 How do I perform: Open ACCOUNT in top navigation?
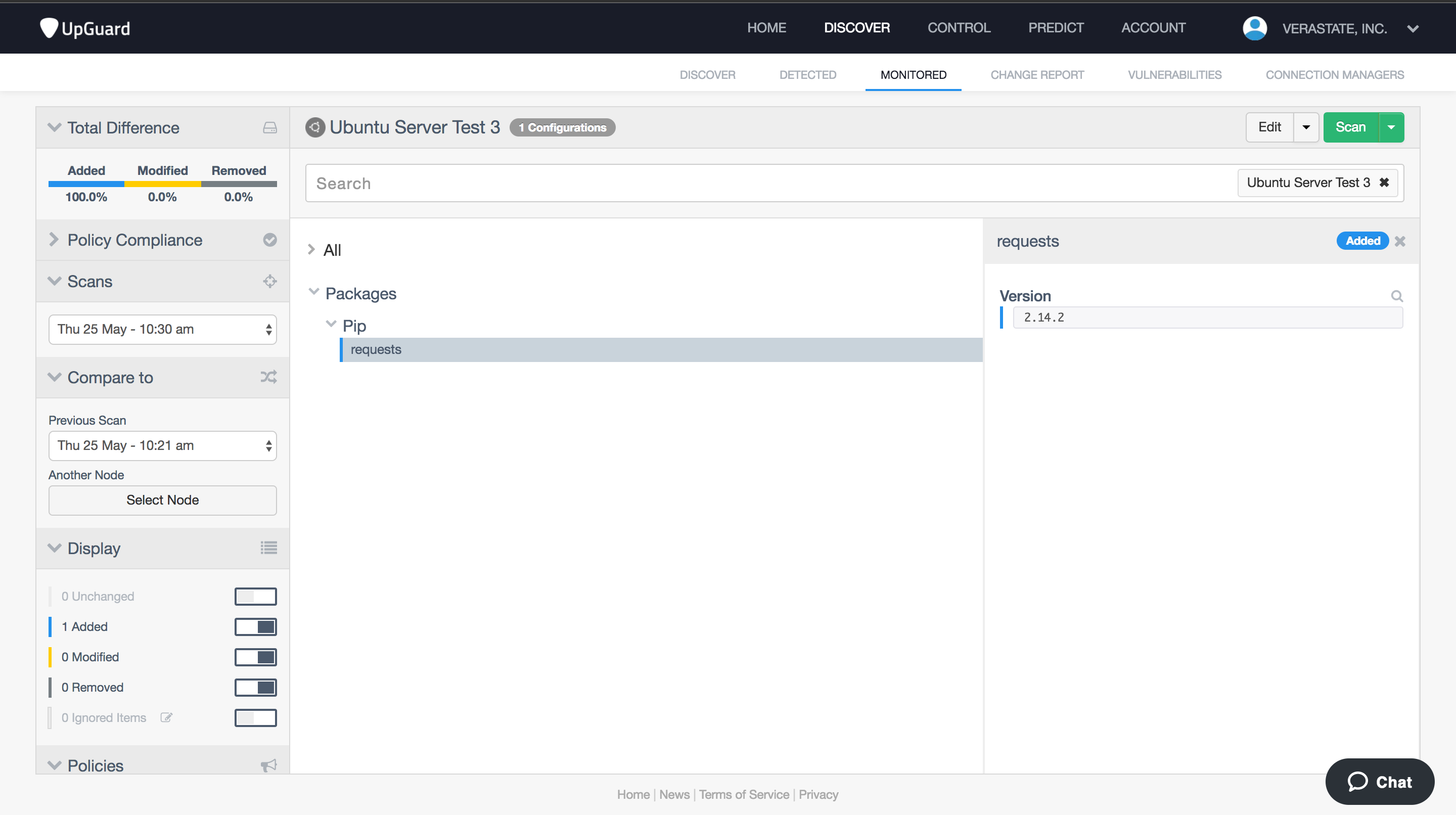coord(1153,28)
